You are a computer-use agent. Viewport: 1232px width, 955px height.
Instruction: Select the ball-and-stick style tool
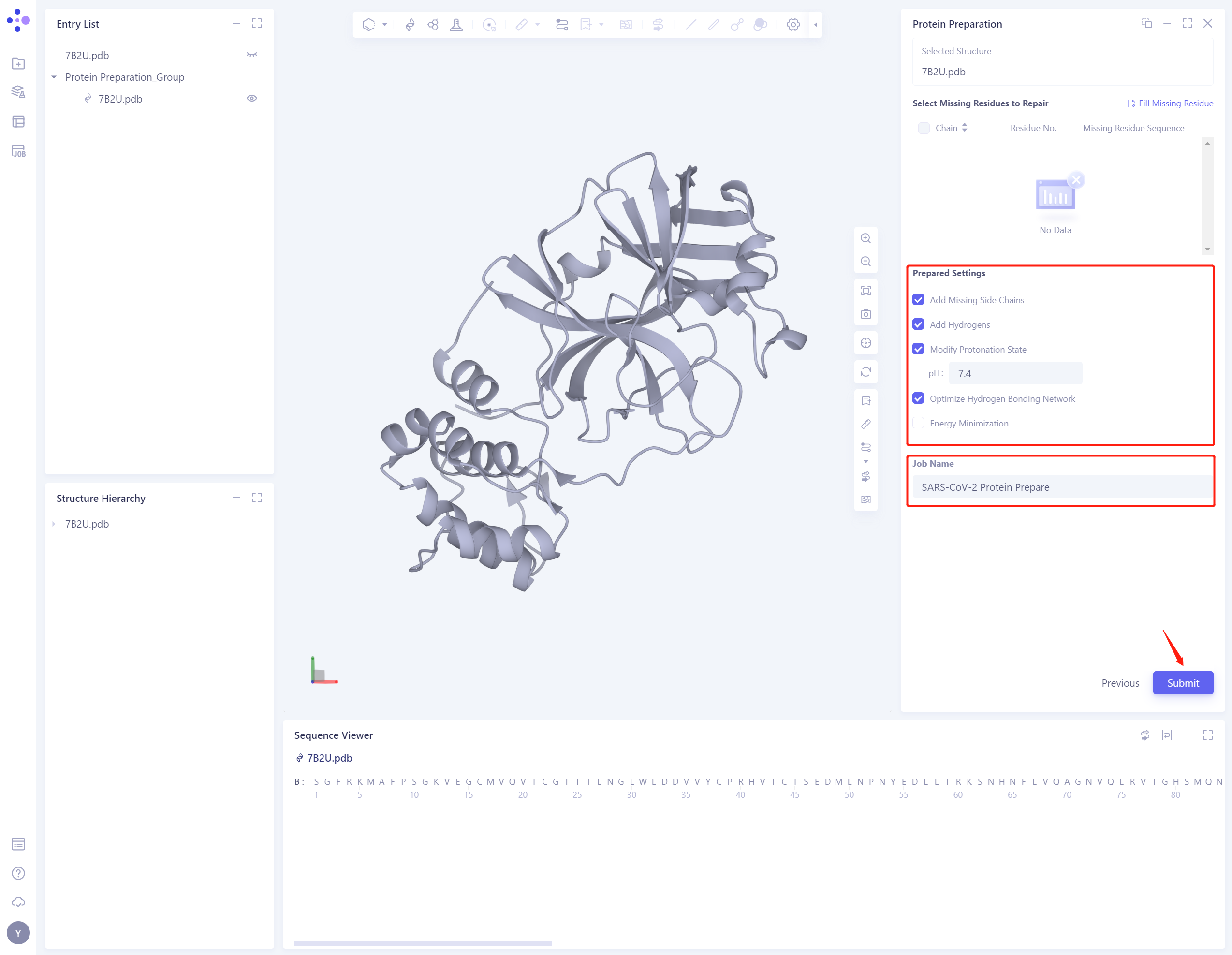click(x=737, y=25)
